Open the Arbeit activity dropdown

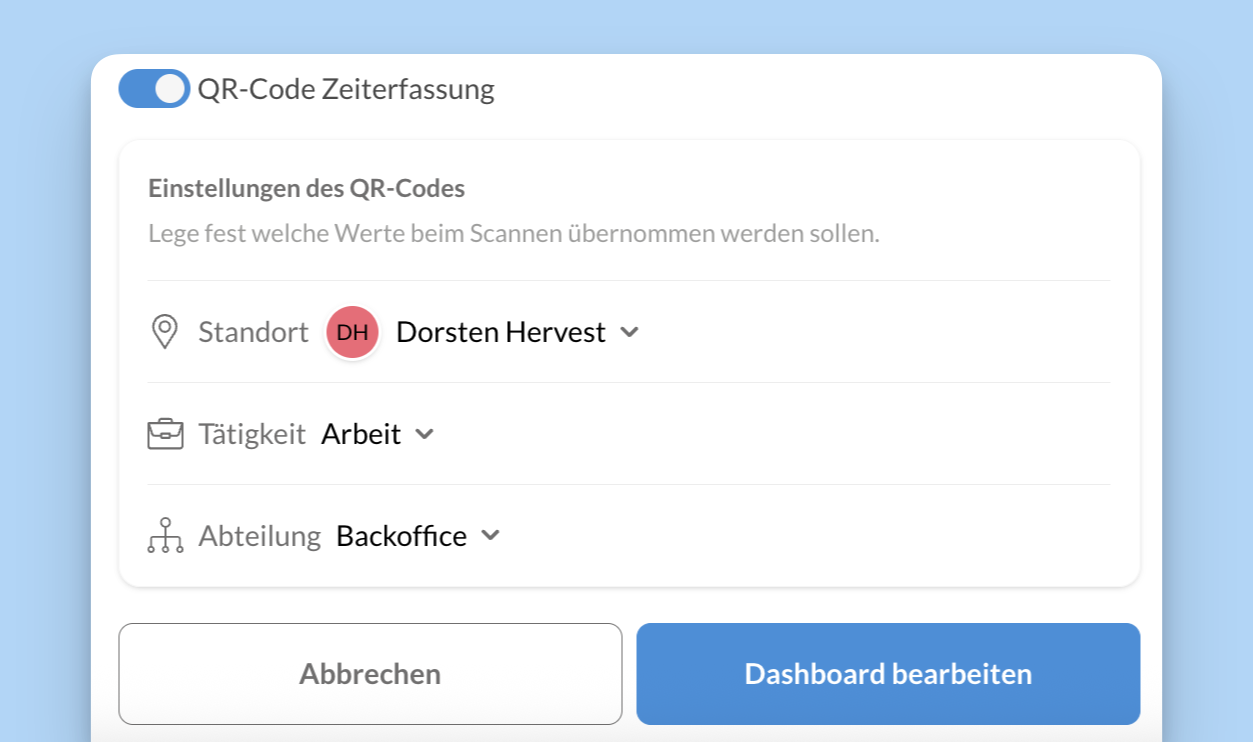(x=361, y=434)
